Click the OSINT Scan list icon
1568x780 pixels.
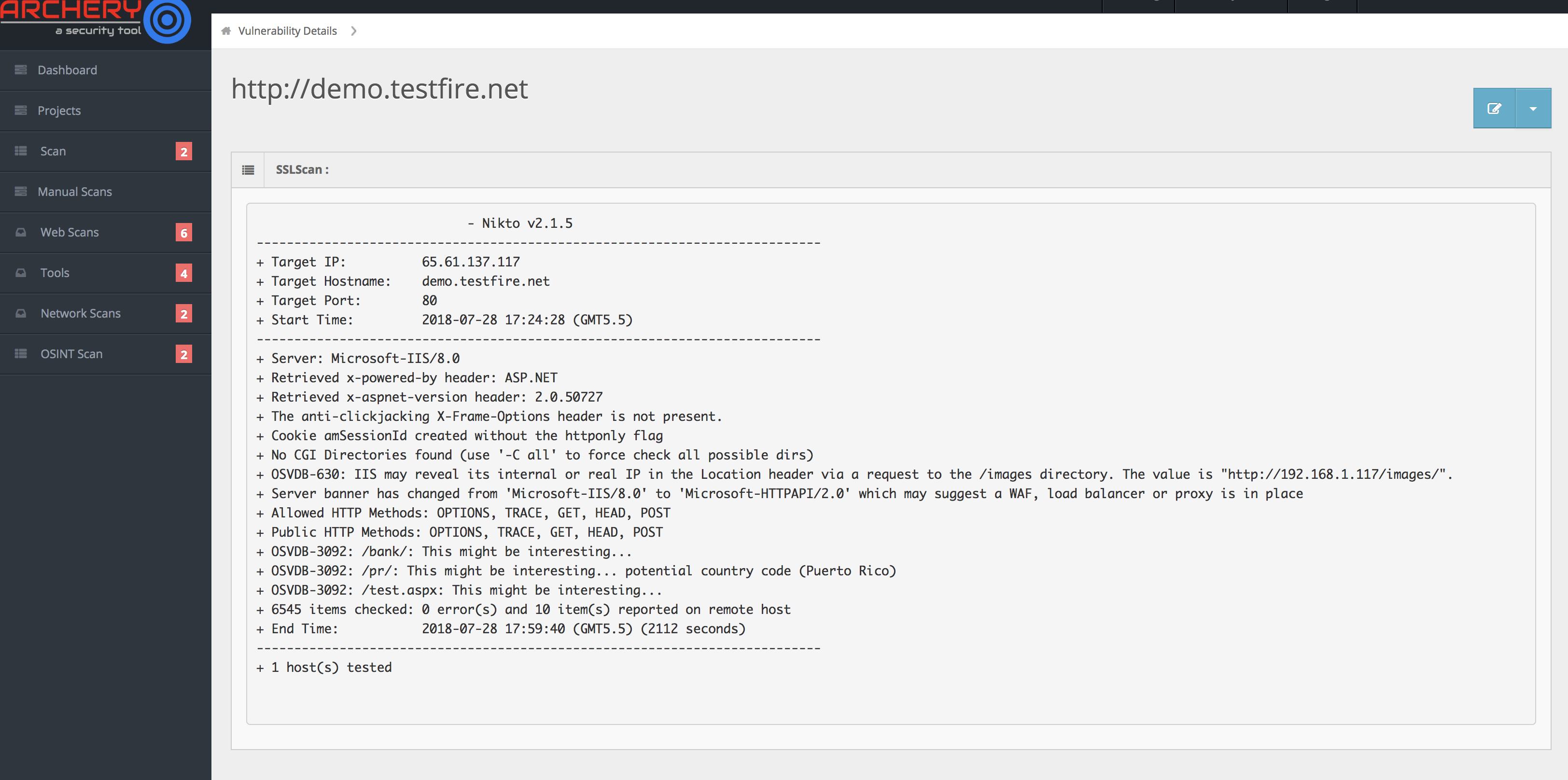[21, 353]
